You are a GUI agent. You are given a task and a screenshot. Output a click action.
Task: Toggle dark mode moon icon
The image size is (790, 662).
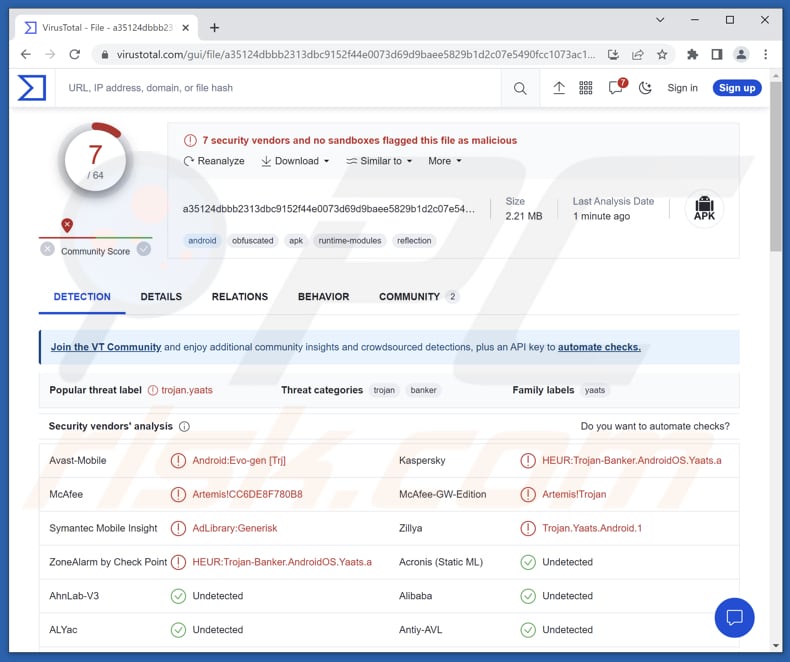click(645, 88)
